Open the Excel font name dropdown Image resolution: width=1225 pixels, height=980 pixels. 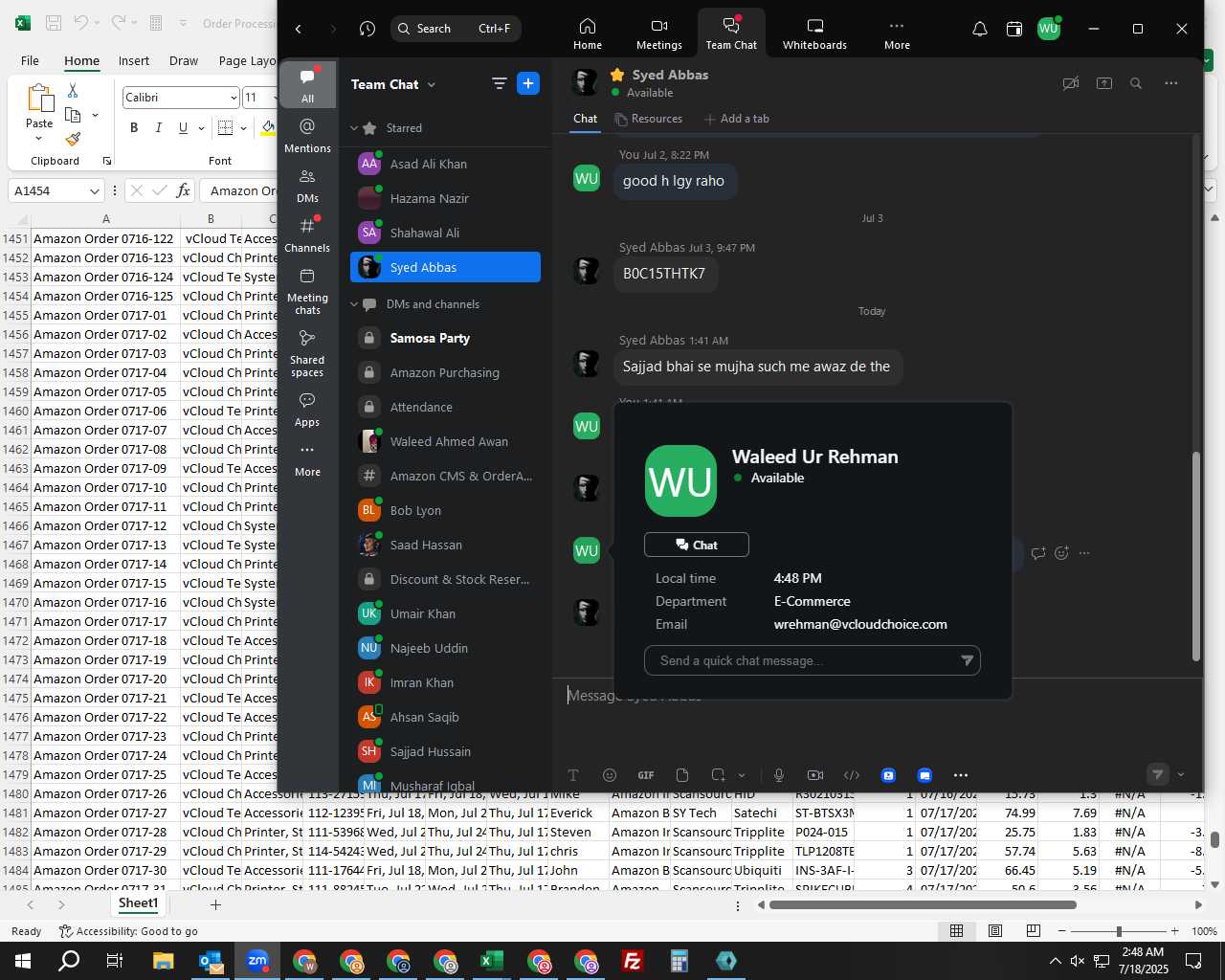234,98
